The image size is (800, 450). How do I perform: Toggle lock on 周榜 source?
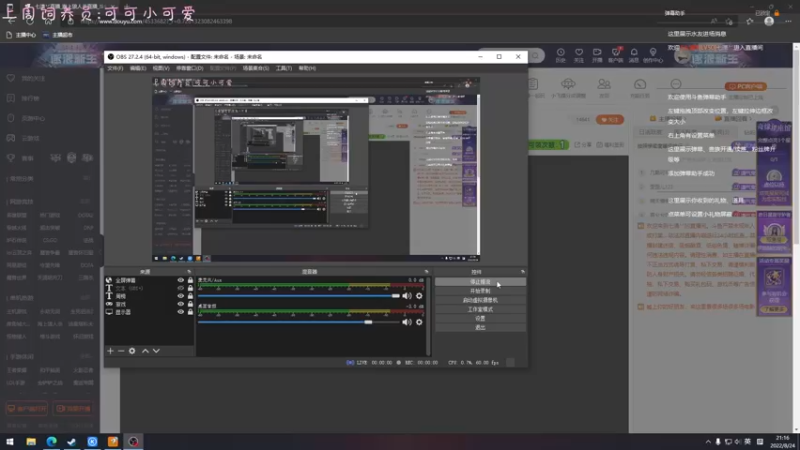tap(190, 296)
